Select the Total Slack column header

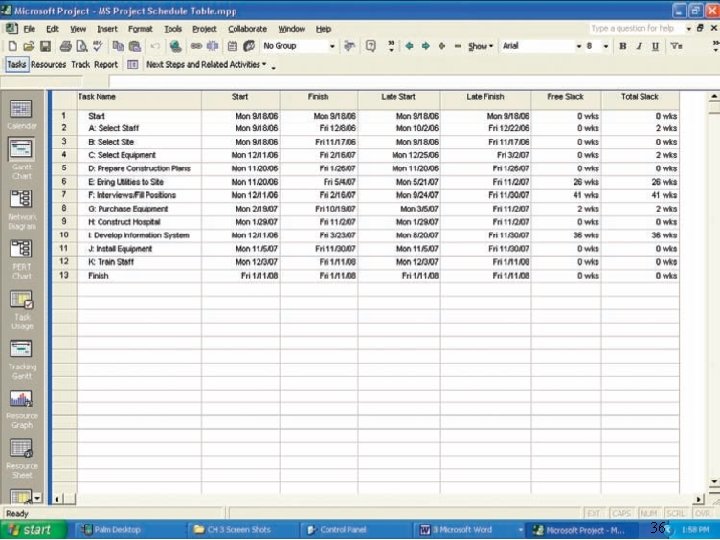point(640,97)
